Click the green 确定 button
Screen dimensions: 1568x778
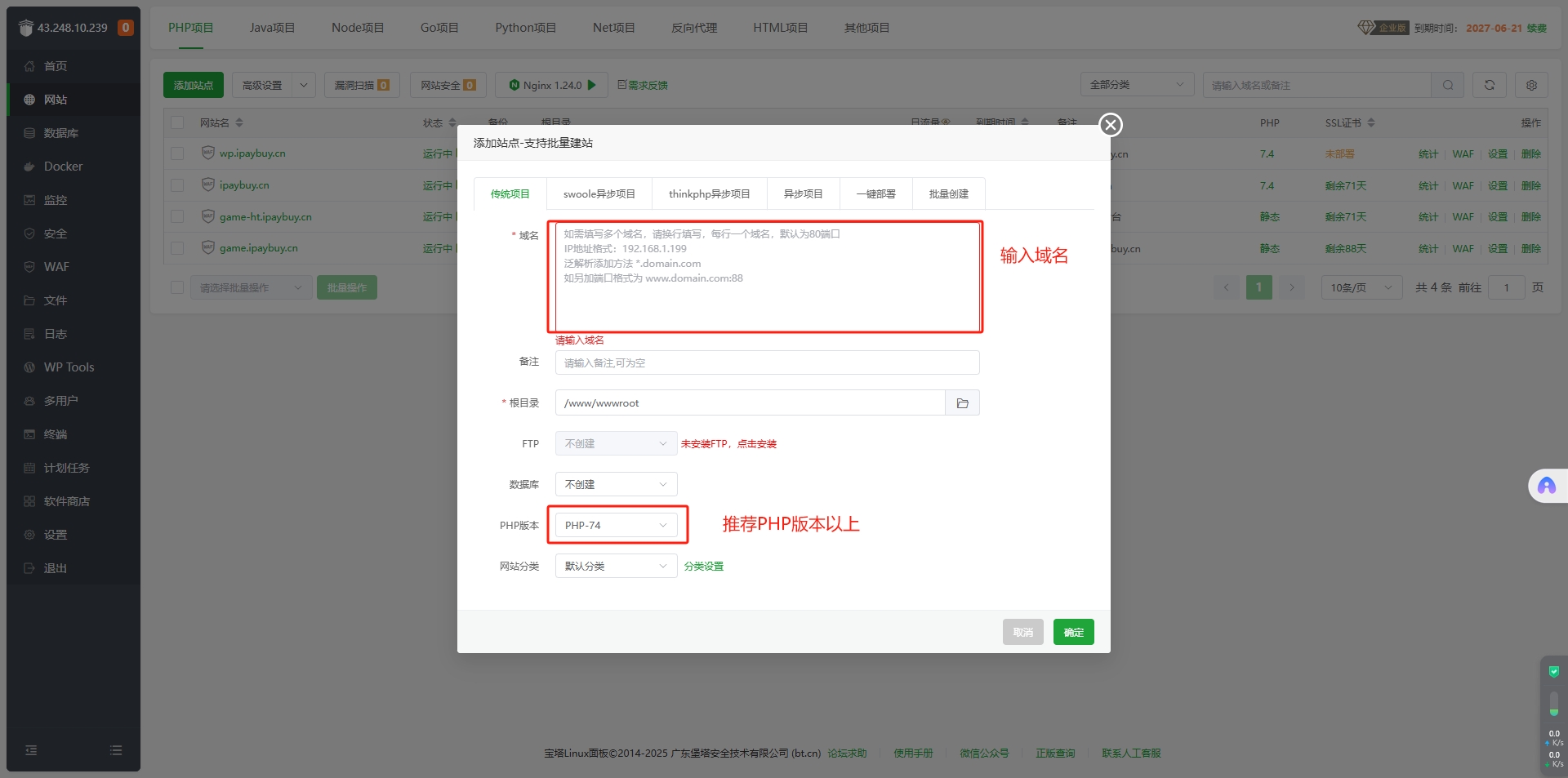pyautogui.click(x=1073, y=633)
